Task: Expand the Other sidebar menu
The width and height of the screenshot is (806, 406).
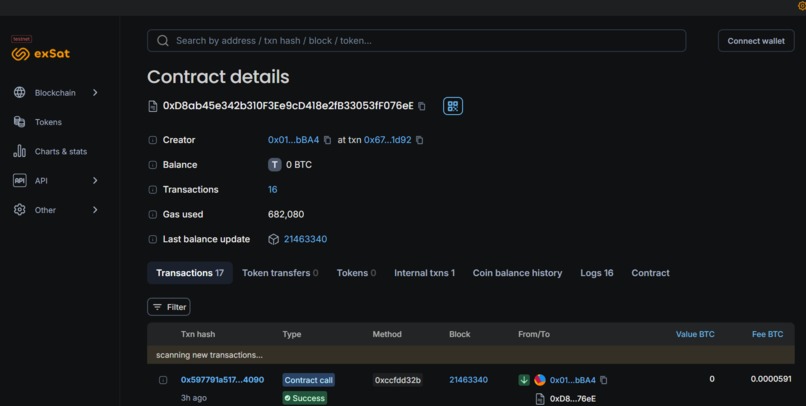Action: 95,210
